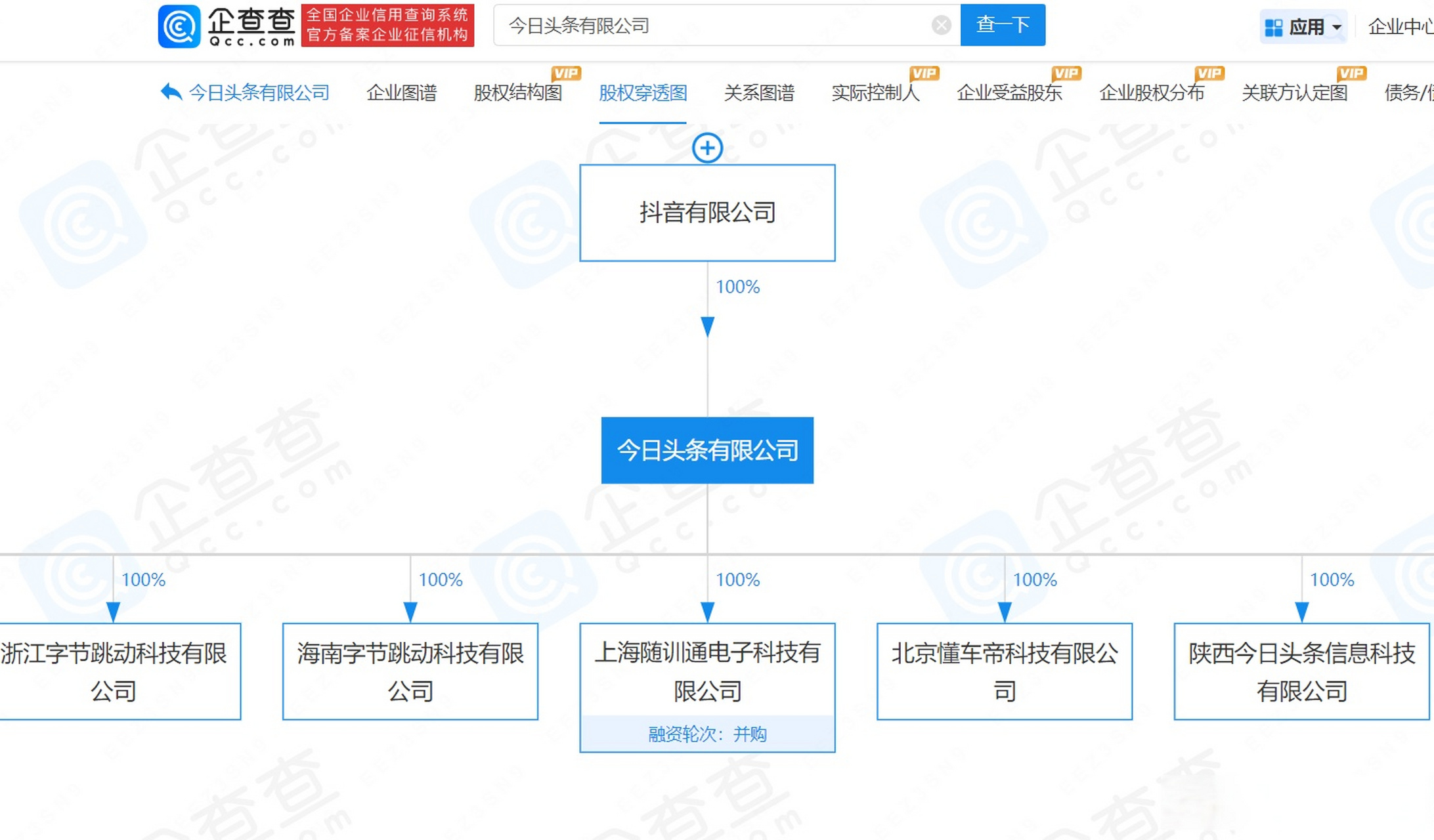Viewport: 1434px width, 840px height.
Task: Click the 企查查 logo icon
Action: [181, 26]
